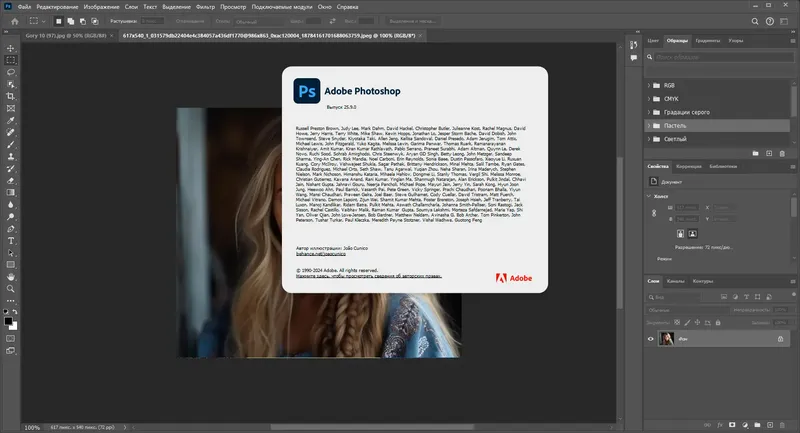Open the Swatches panel flyout menu
Screen dimensions: 800x433
click(793, 41)
